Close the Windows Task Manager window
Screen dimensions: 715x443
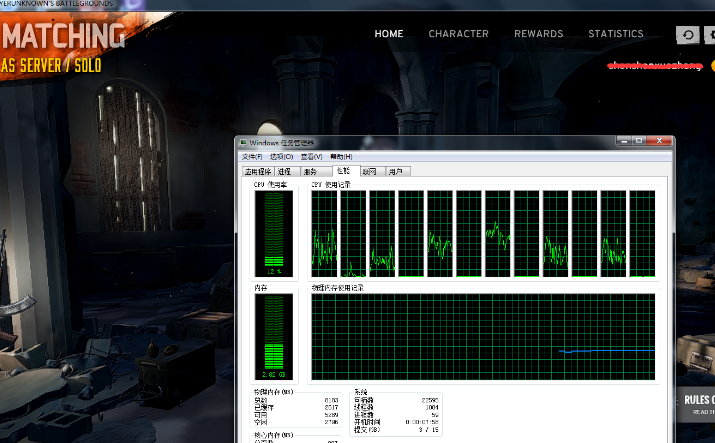(x=659, y=141)
